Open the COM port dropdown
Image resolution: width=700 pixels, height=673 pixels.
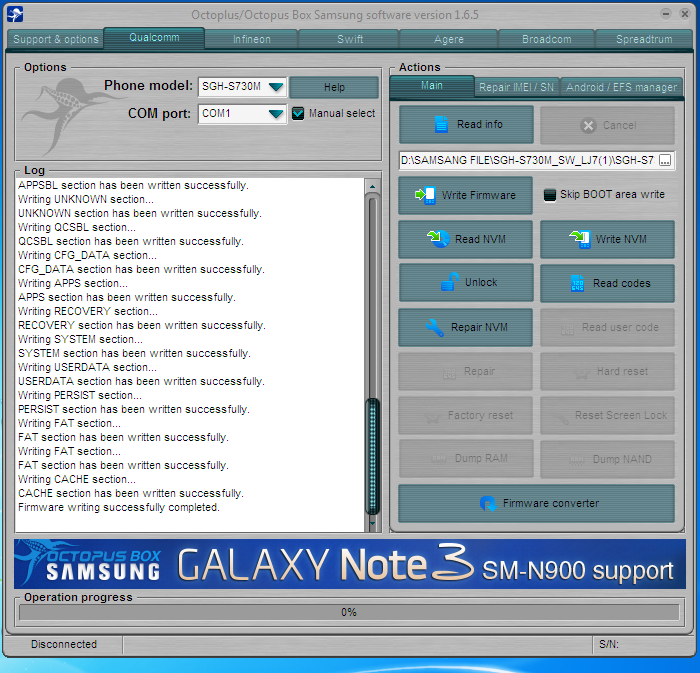[x=276, y=114]
